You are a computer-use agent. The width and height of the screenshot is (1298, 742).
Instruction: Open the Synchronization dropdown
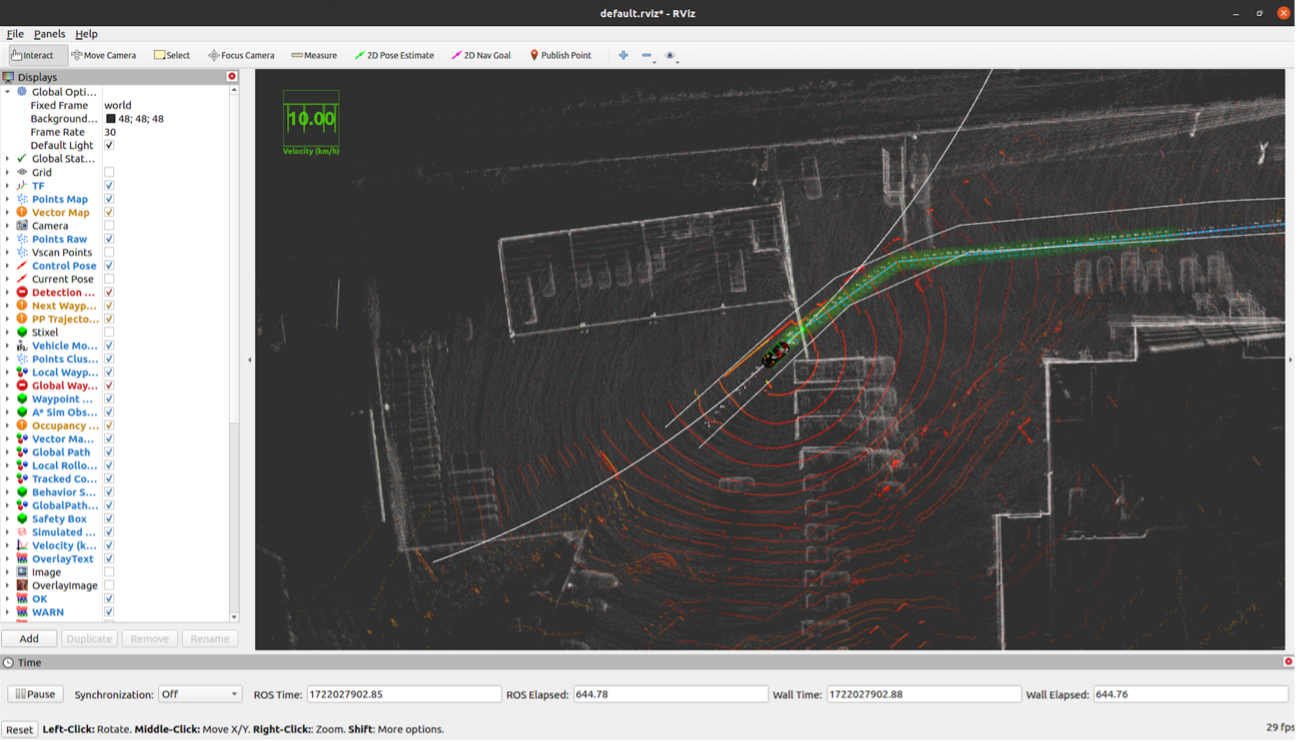pyautogui.click(x=200, y=694)
